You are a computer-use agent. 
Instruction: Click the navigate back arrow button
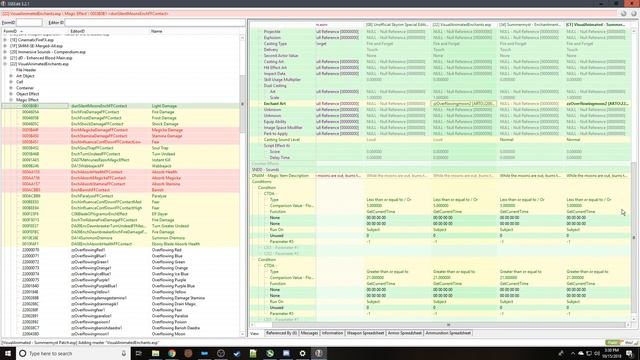(x=624, y=13)
